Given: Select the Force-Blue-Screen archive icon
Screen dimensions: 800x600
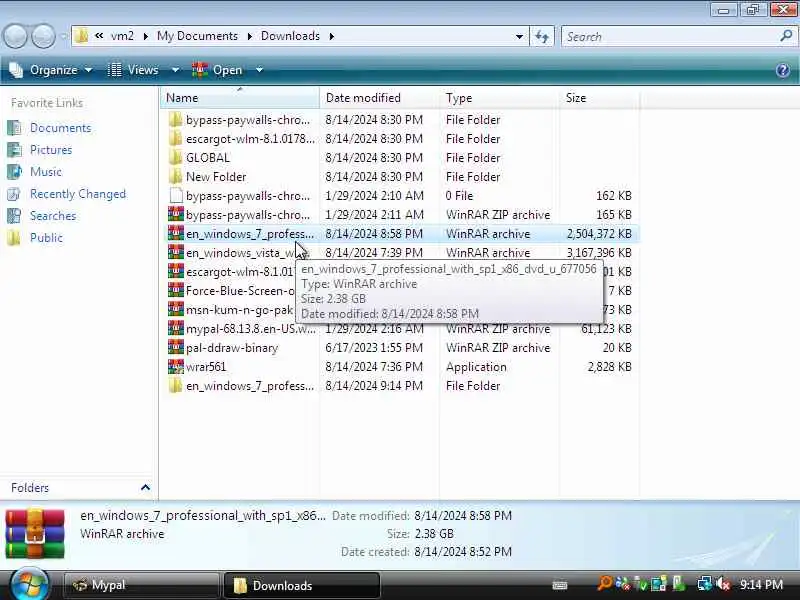Looking at the screenshot, I should click(176, 290).
